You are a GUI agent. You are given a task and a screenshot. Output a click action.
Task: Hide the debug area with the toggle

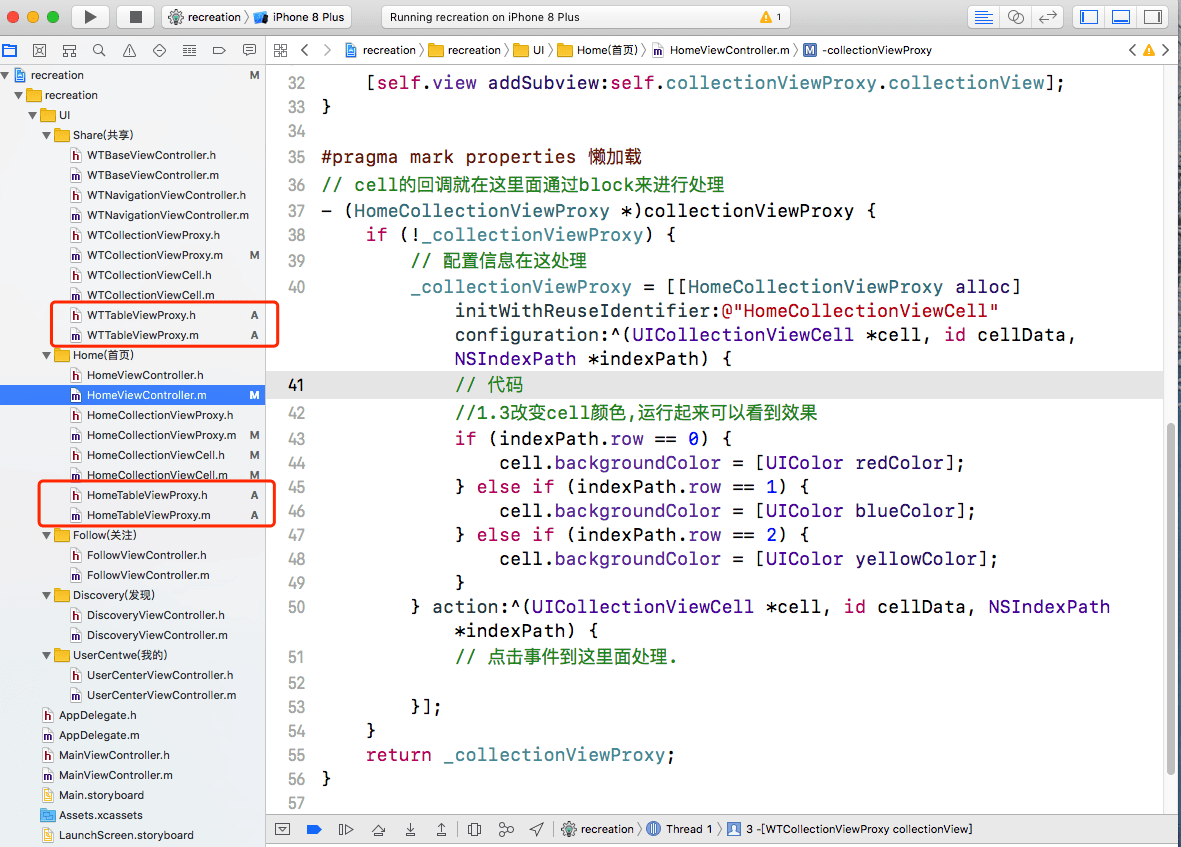click(282, 829)
